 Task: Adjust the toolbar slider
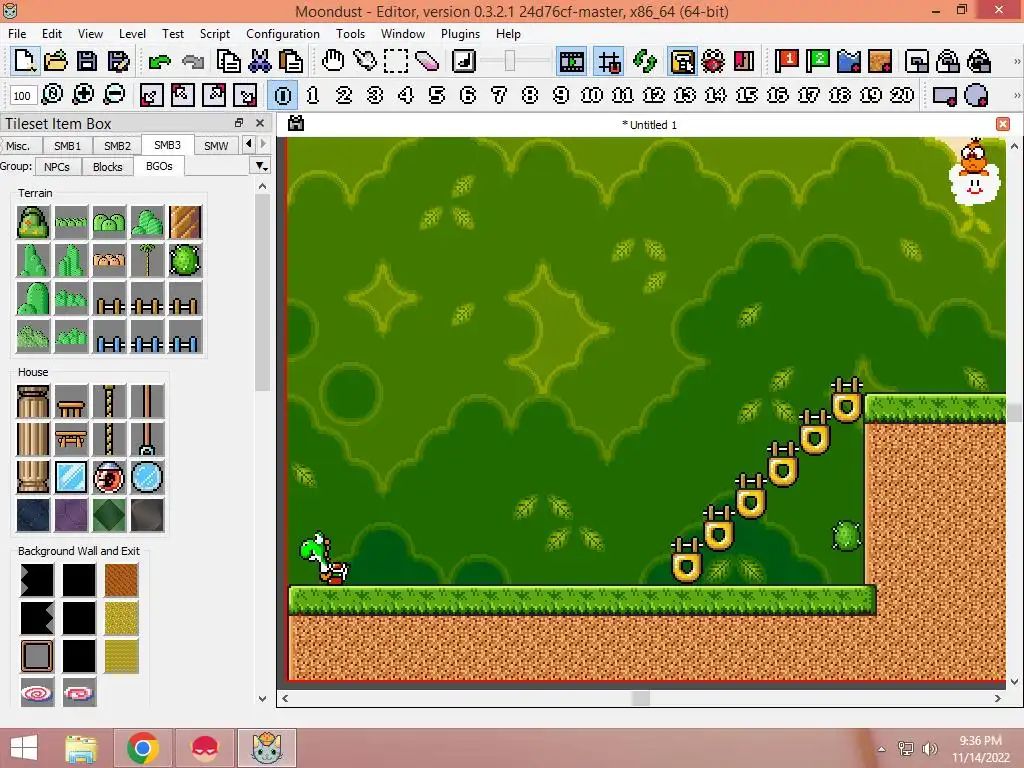pyautogui.click(x=509, y=61)
